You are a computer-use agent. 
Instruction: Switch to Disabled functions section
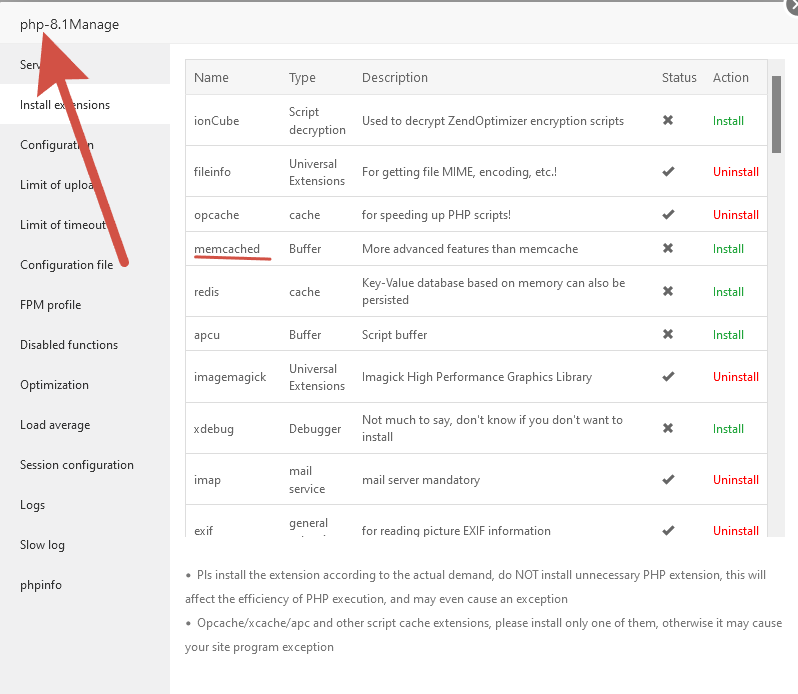[x=69, y=345]
